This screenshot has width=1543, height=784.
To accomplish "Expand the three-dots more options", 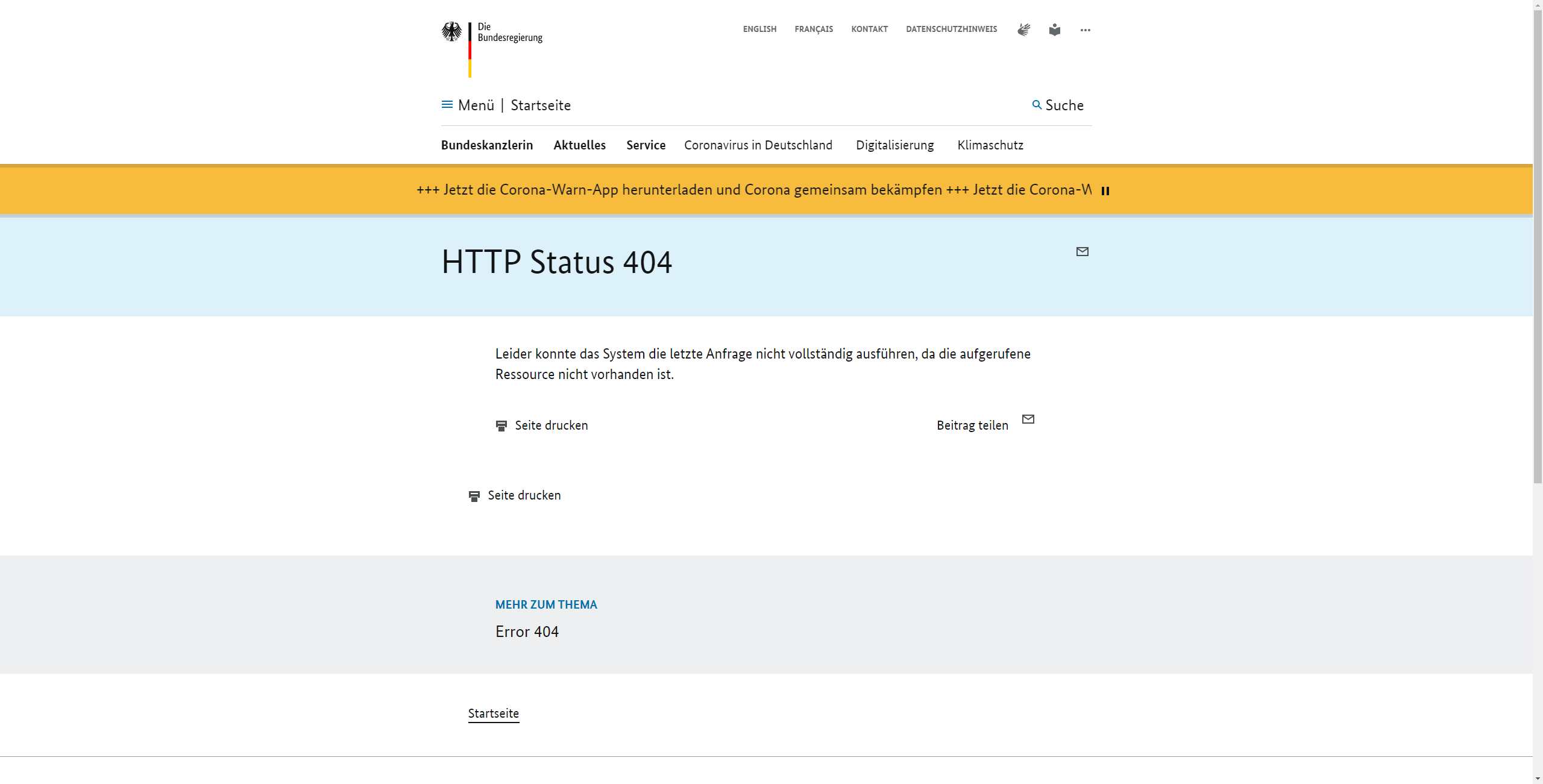I will click(x=1085, y=30).
